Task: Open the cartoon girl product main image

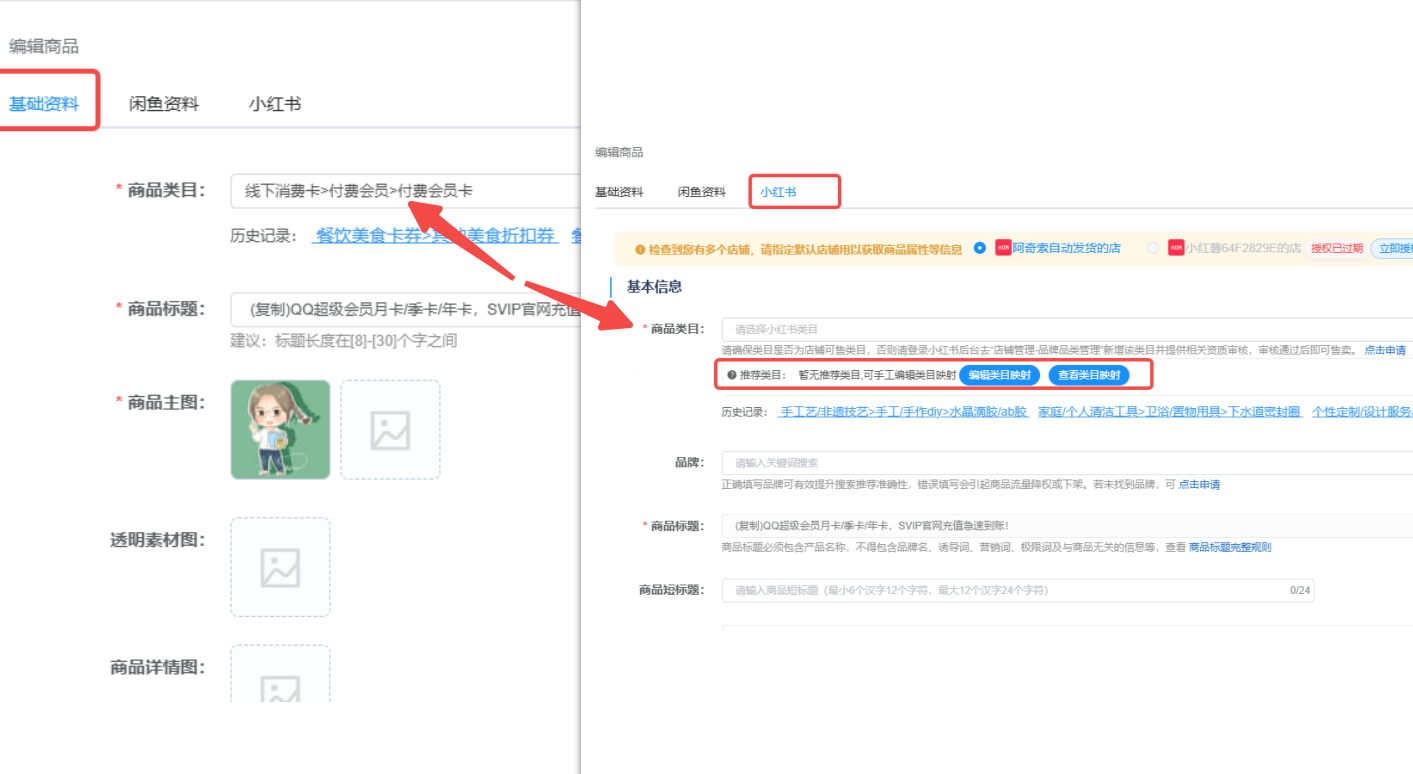Action: pyautogui.click(x=281, y=429)
